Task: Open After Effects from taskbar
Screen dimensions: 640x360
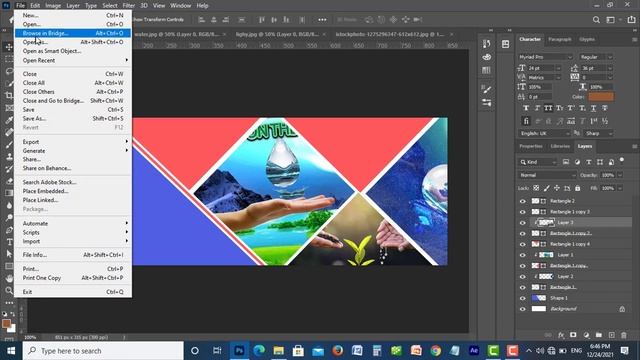Action: 474,351
